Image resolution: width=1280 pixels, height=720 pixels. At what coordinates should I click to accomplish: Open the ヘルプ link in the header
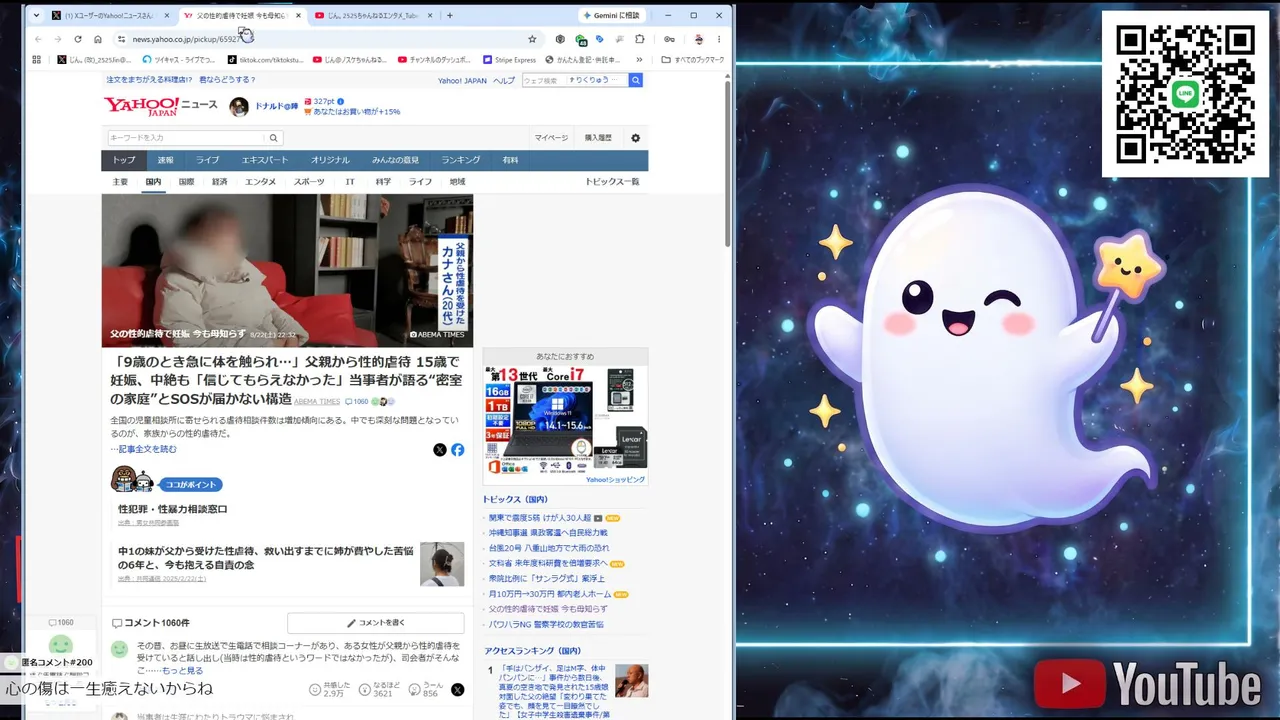click(504, 80)
